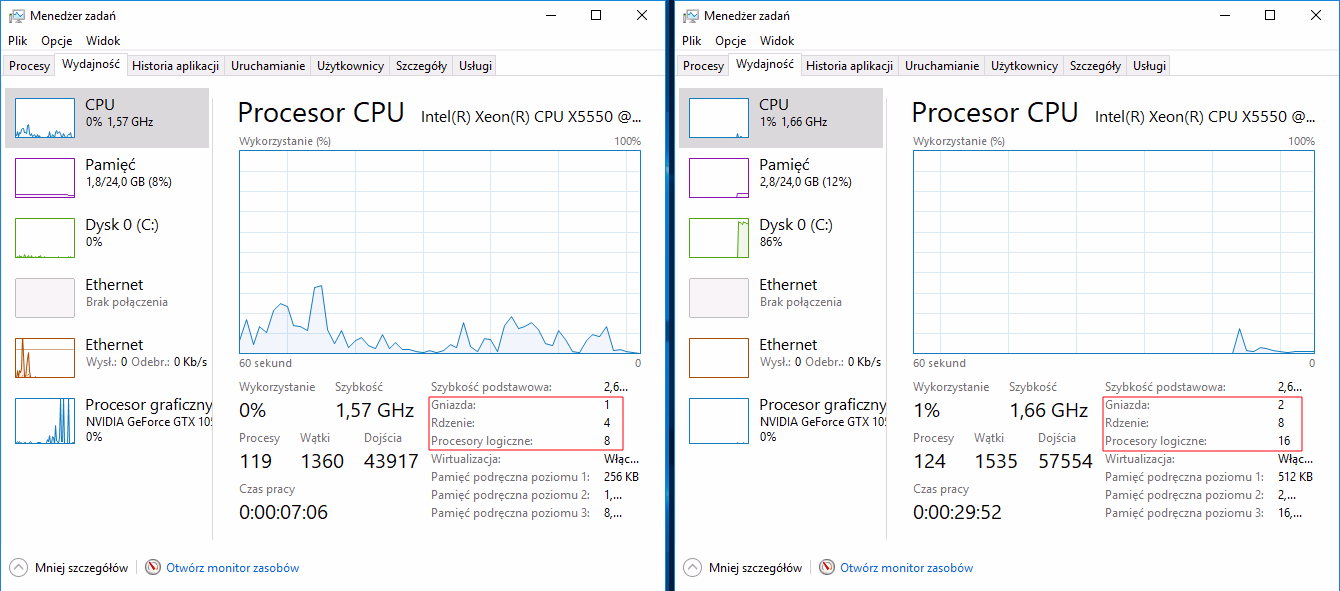Select Pamięć graph thumbnail in left window
The image size is (1340, 591).
click(45, 178)
